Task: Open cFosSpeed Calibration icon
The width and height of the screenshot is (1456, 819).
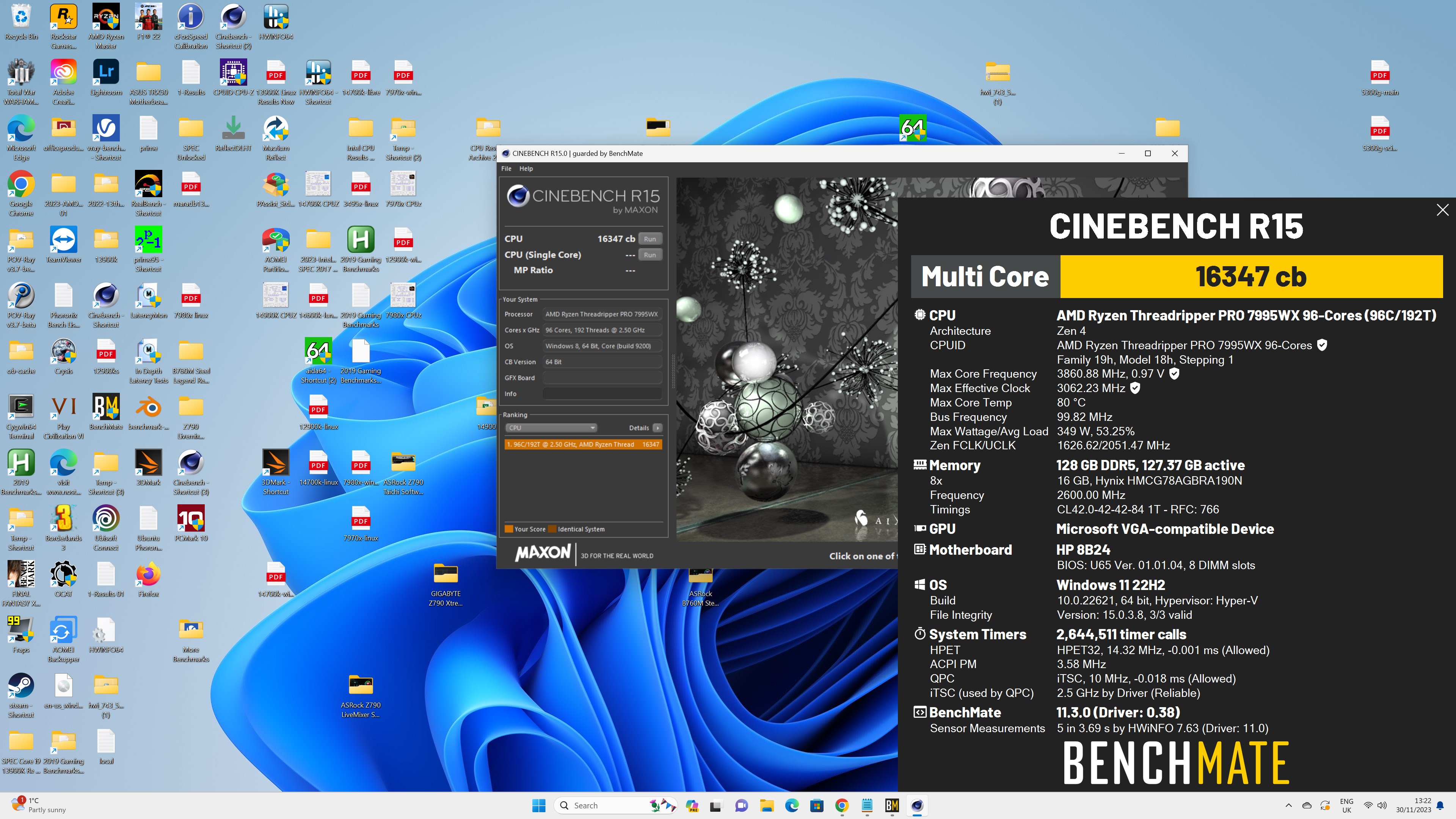Action: click(x=190, y=27)
